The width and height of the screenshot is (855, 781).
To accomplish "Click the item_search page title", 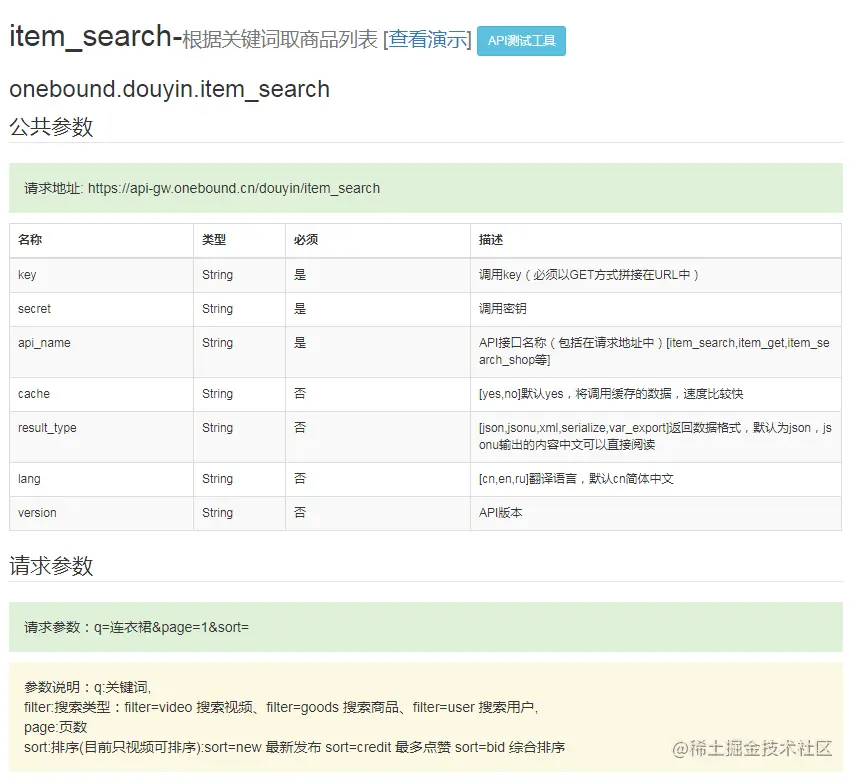I will coord(96,37).
